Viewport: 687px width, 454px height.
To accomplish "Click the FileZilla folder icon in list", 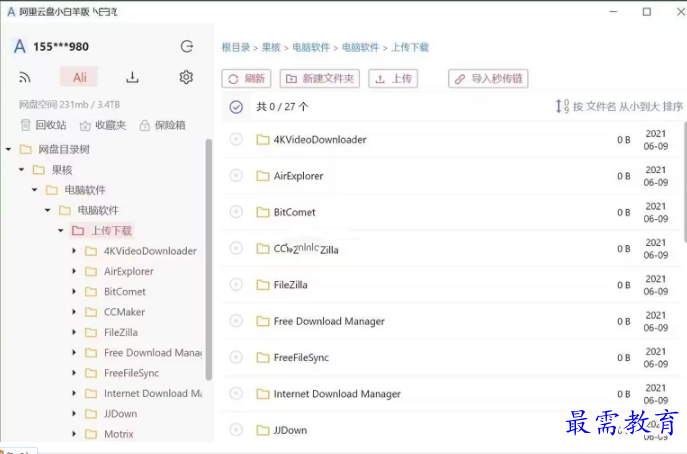I will click(263, 285).
